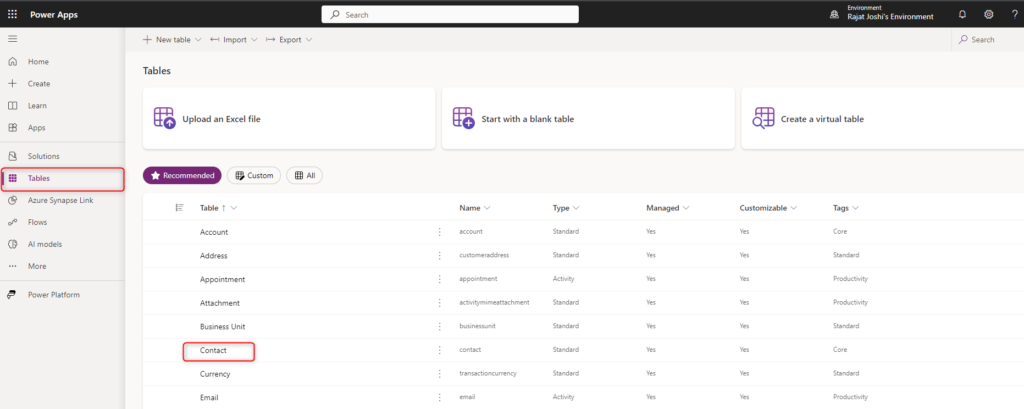This screenshot has width=1024, height=409.
Task: Select the All filter tab
Action: (x=304, y=175)
